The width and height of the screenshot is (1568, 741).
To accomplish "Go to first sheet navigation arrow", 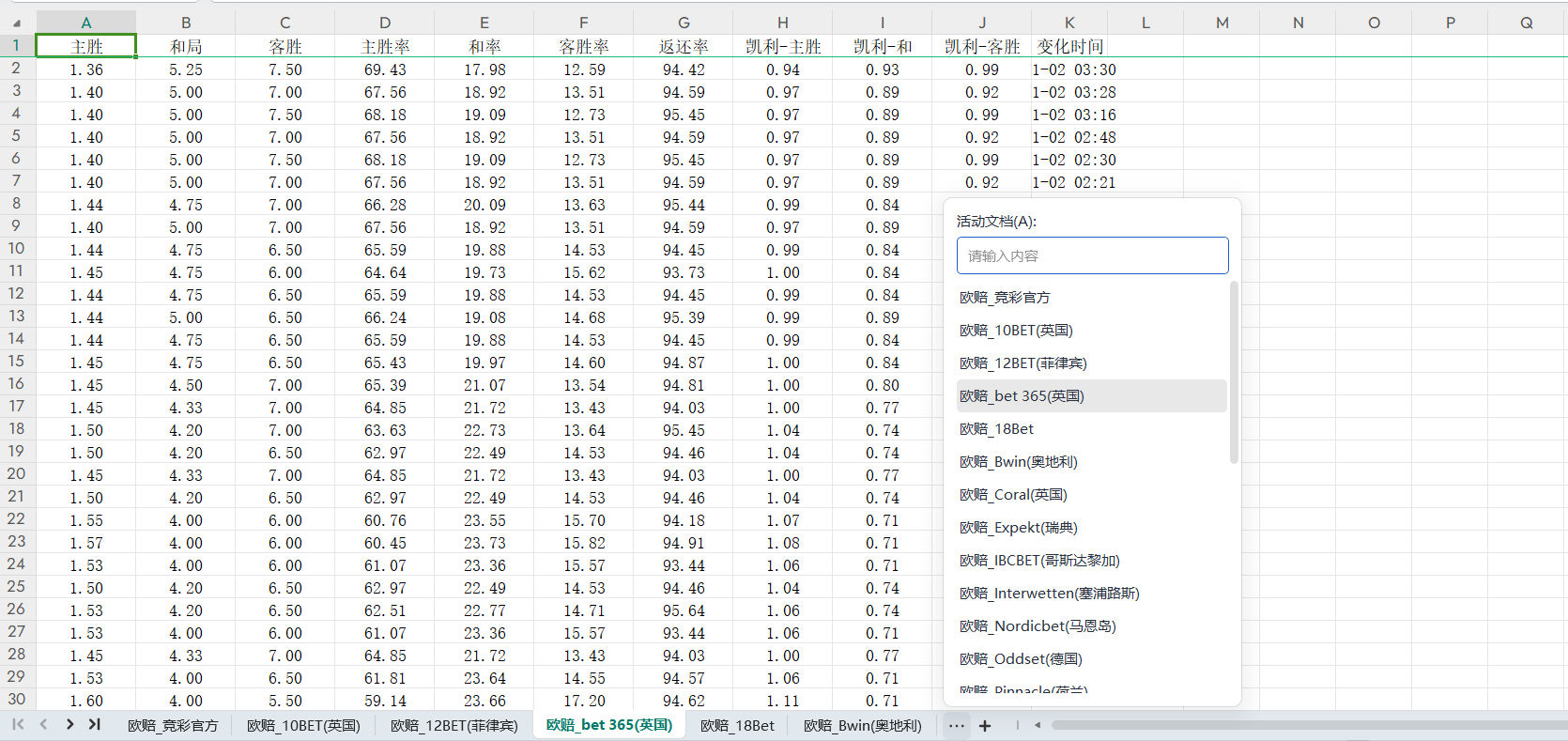I will (18, 724).
